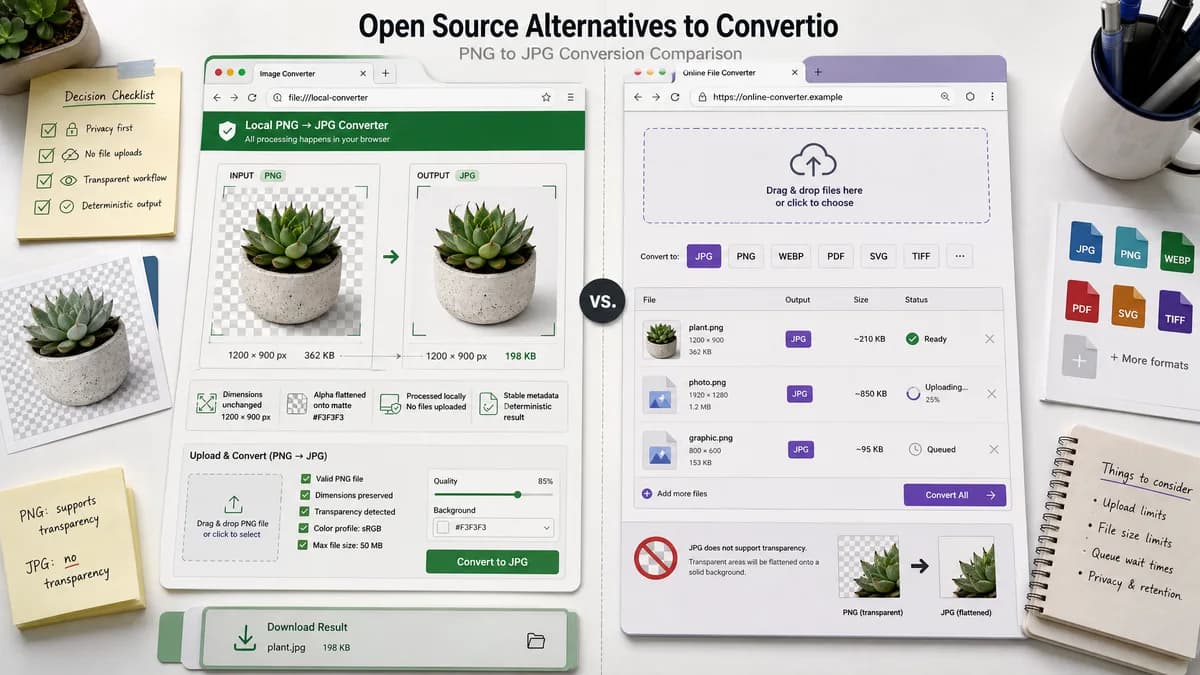Click the OUTPUT JPG succulent preview
This screenshot has height=675, width=1200.
click(x=483, y=262)
